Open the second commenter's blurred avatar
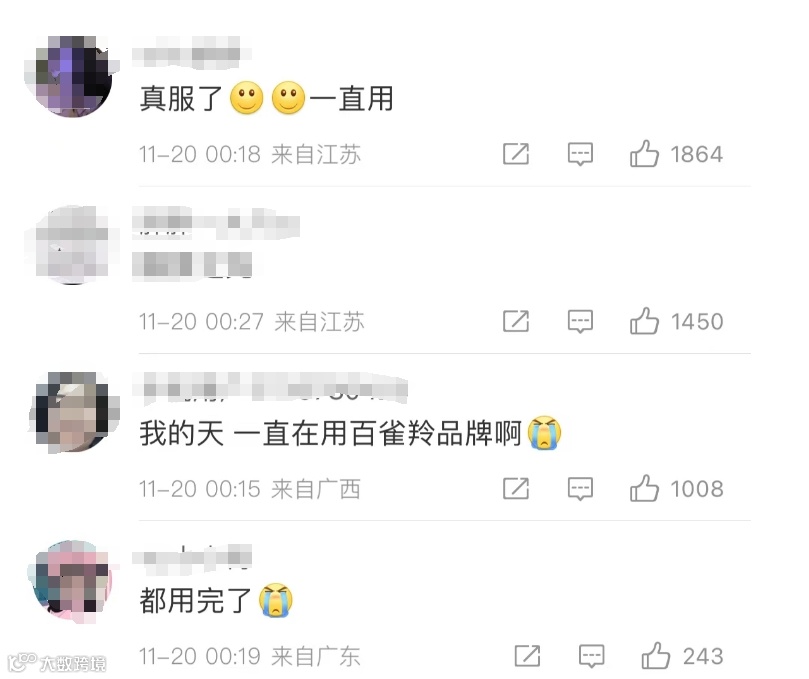 [x=72, y=245]
